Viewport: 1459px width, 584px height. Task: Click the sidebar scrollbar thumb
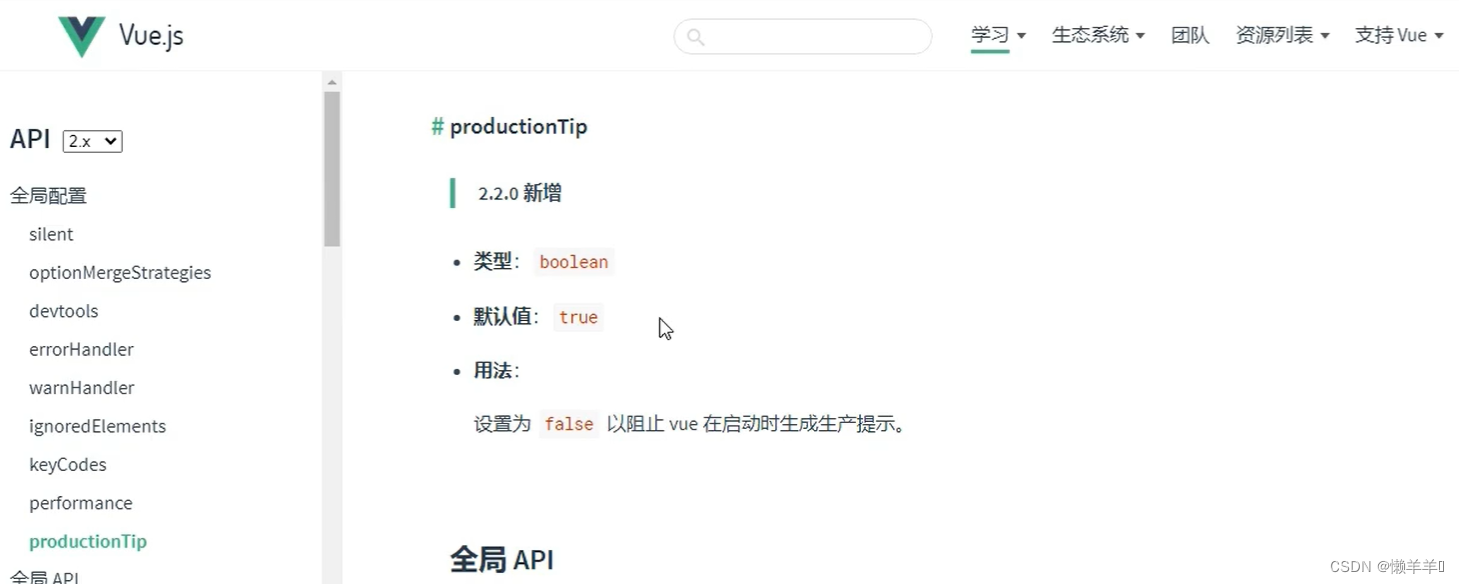point(332,168)
